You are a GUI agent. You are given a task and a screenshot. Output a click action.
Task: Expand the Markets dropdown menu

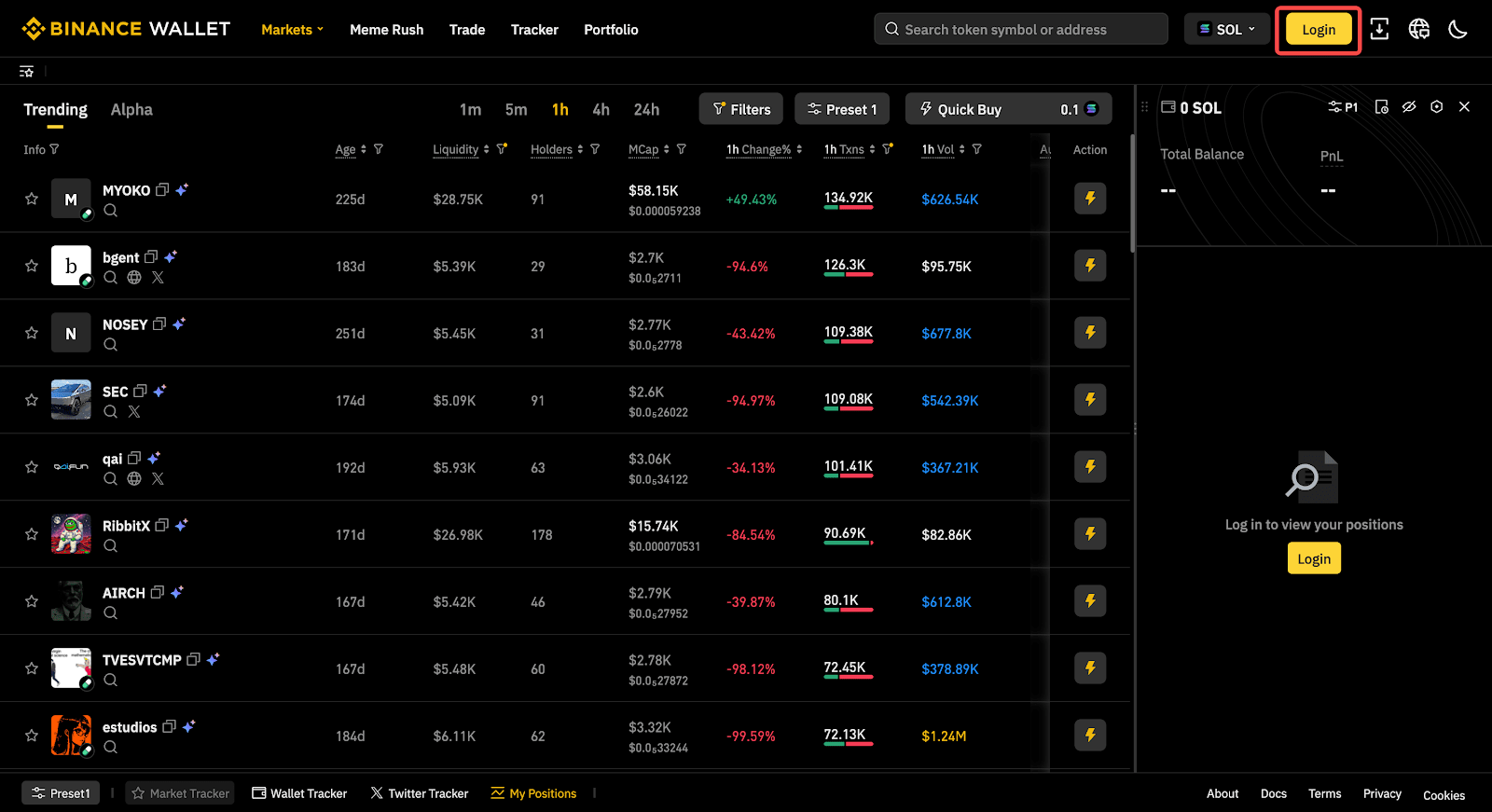[x=292, y=29]
